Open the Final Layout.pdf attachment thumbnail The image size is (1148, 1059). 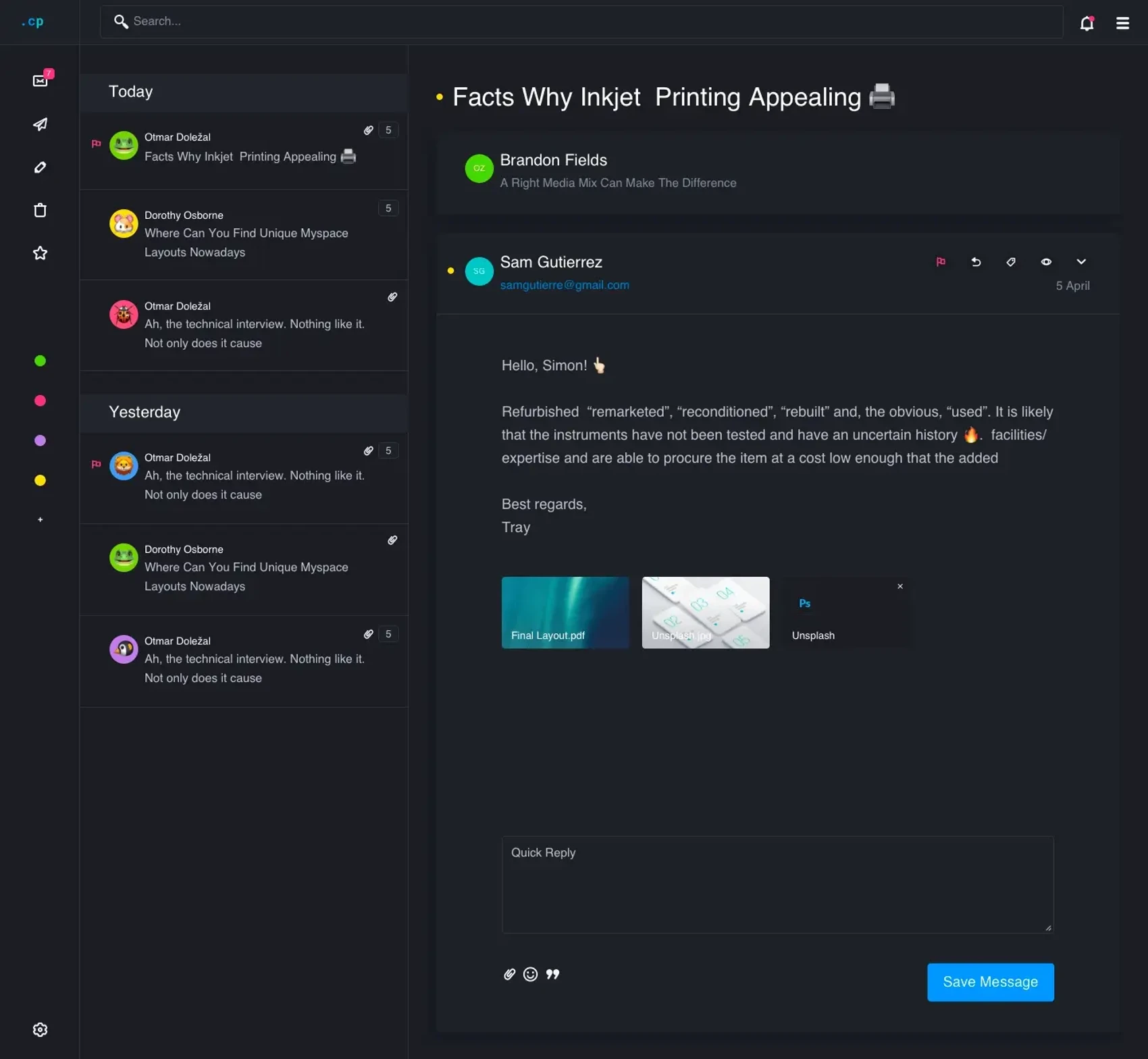565,613
